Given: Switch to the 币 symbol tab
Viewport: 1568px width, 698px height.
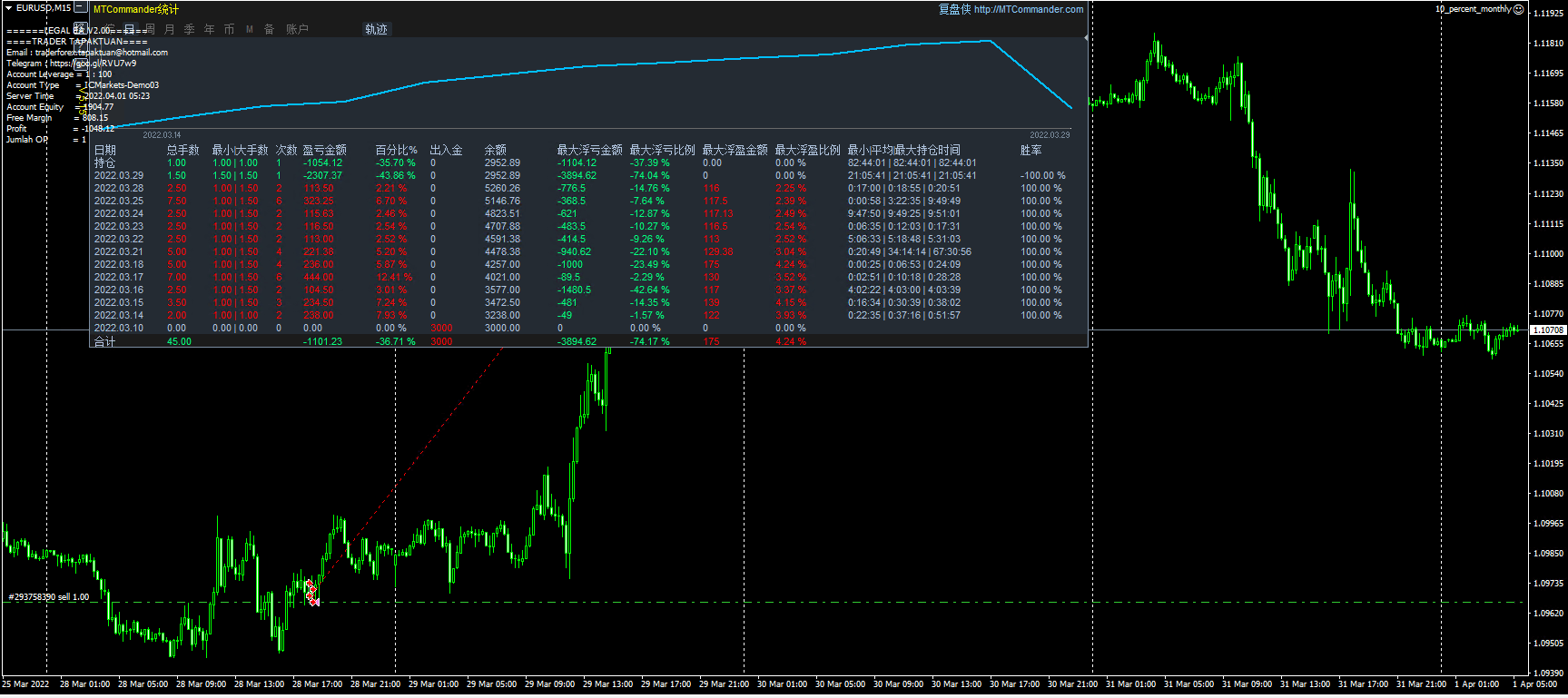Looking at the screenshot, I should [230, 29].
